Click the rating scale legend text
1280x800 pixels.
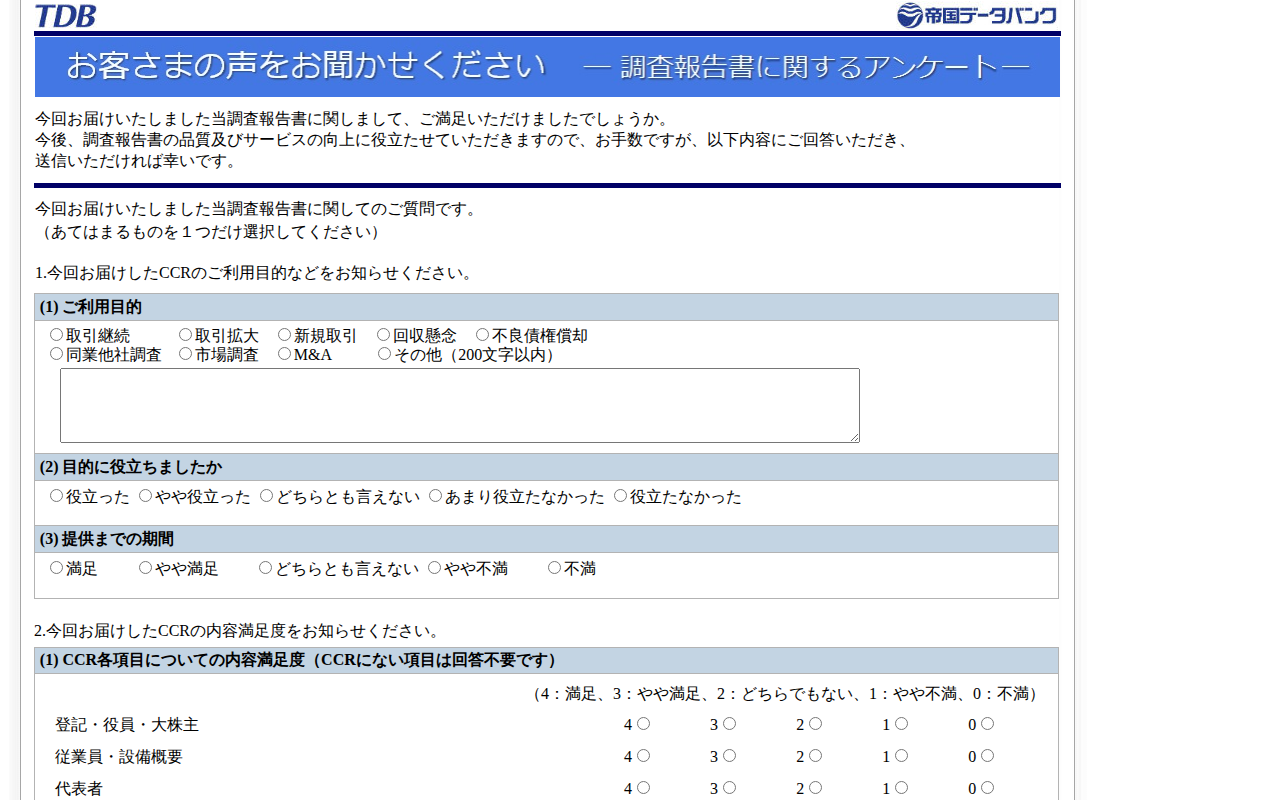tap(785, 694)
